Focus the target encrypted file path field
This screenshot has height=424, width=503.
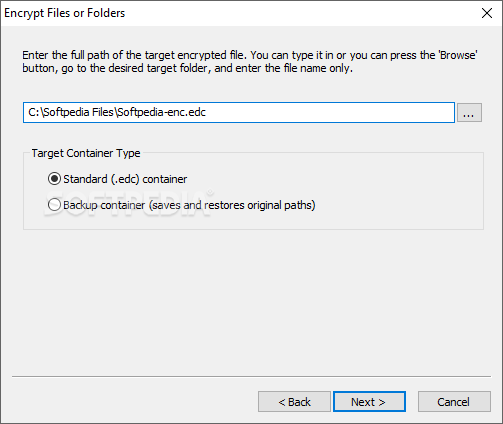pos(239,113)
